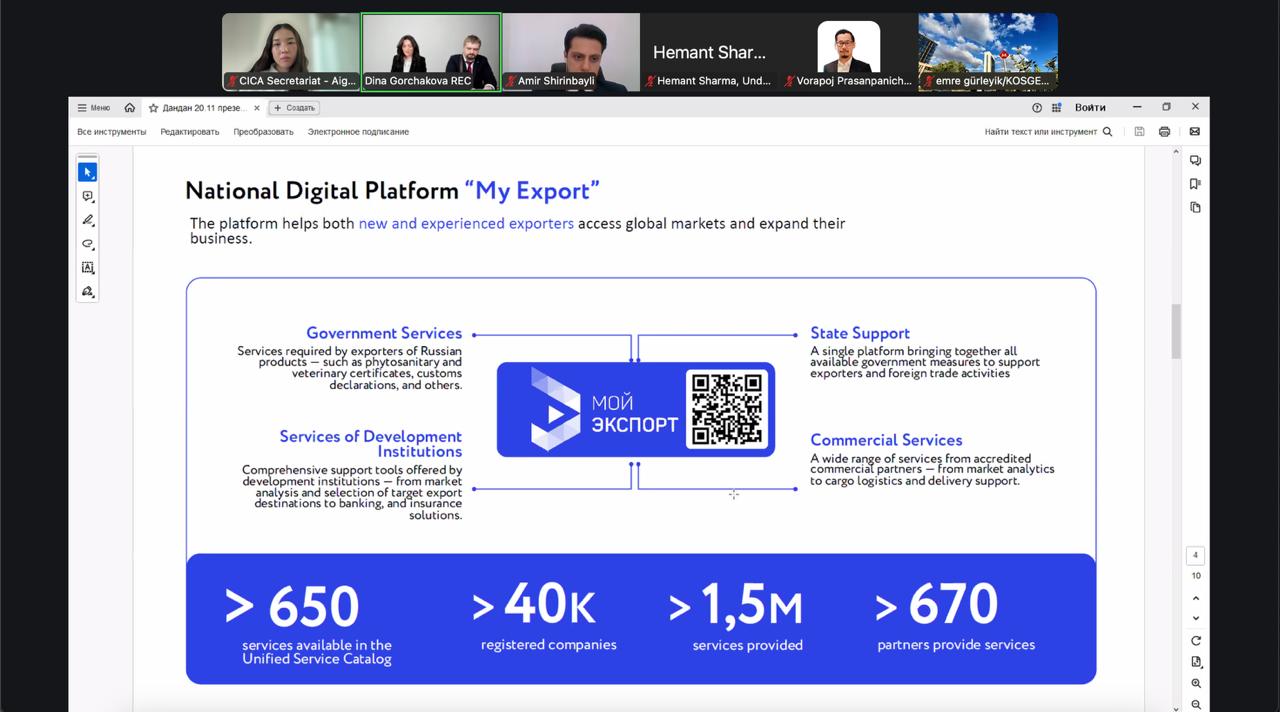
Task: Activate the text box tool
Action: coord(88,268)
